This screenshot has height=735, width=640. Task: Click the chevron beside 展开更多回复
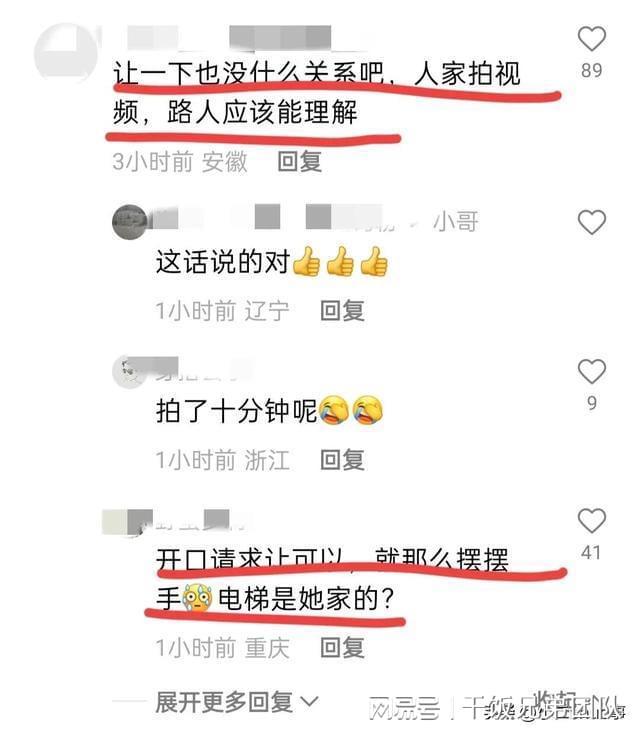(x=309, y=702)
